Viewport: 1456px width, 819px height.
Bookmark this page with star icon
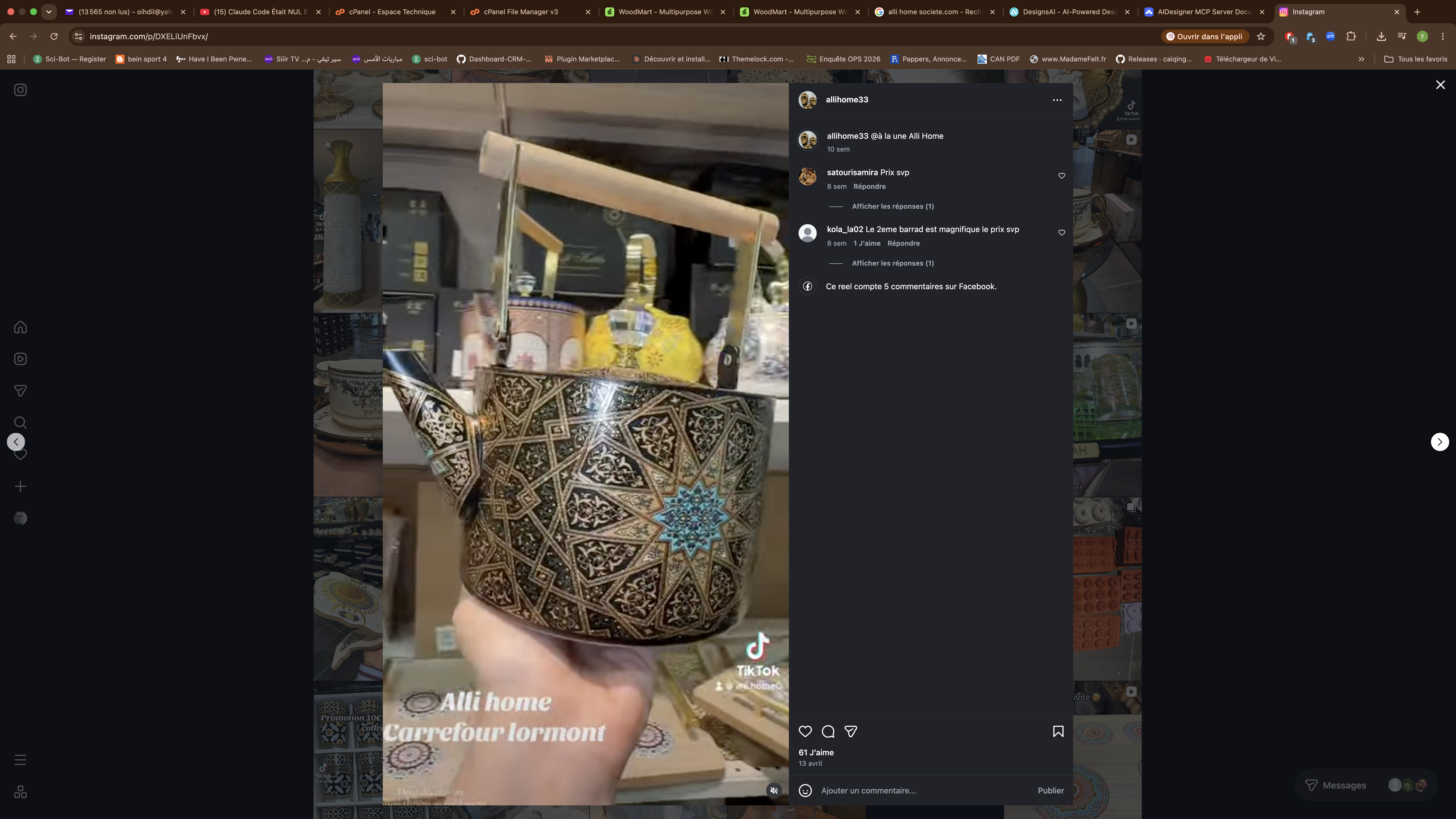pos(1260,36)
